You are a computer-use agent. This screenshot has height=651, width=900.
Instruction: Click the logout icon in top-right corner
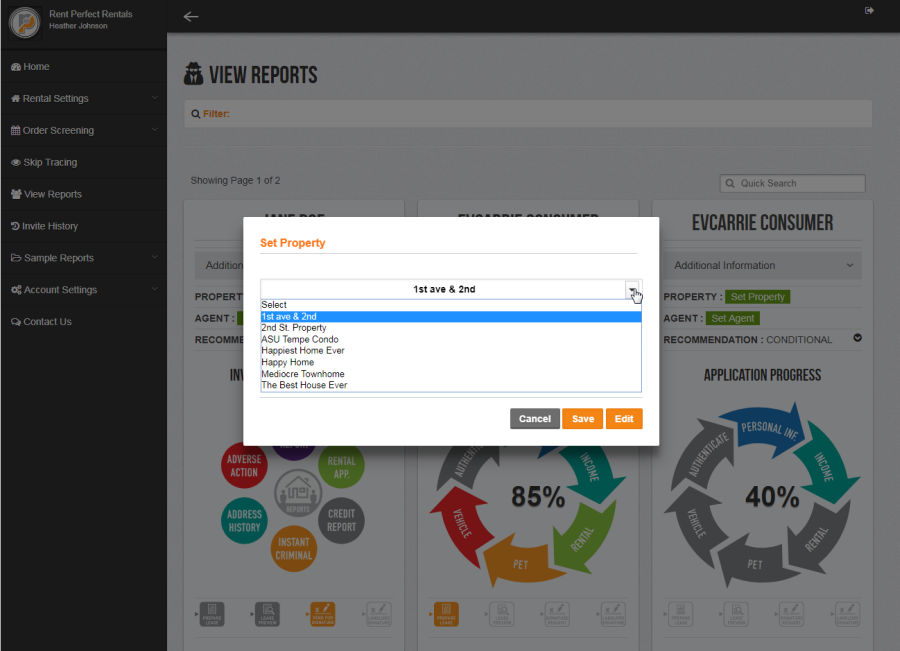[869, 10]
